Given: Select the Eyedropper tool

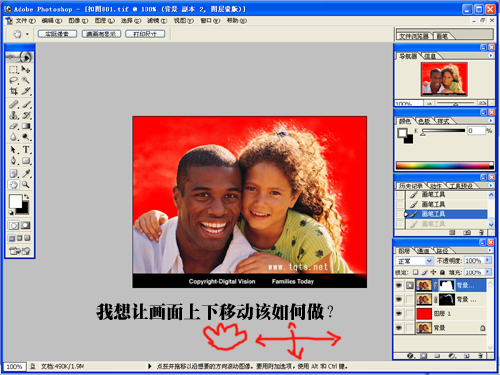Looking at the screenshot, I should click(x=26, y=174).
